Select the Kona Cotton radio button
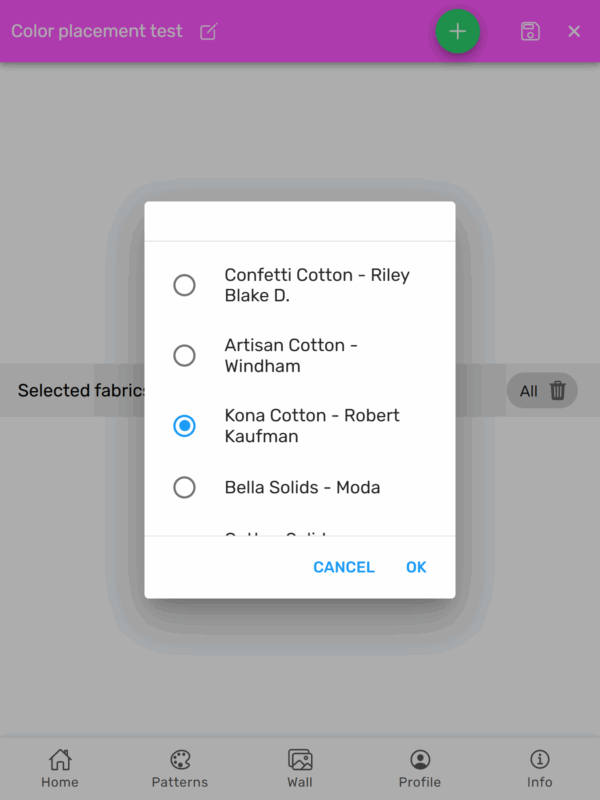Image resolution: width=600 pixels, height=800 pixels. 184,426
